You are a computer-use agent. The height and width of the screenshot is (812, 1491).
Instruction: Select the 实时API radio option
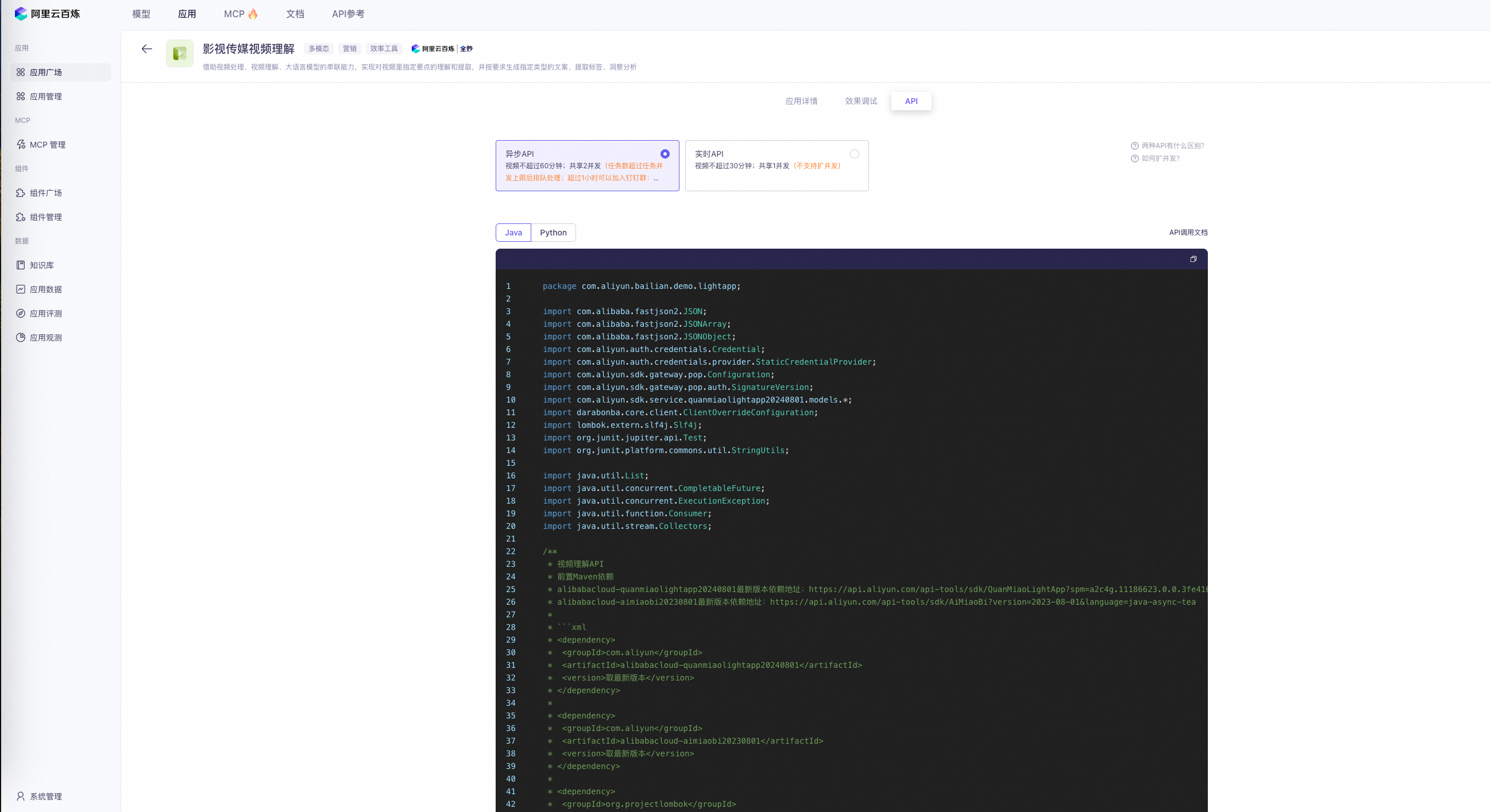tap(854, 154)
